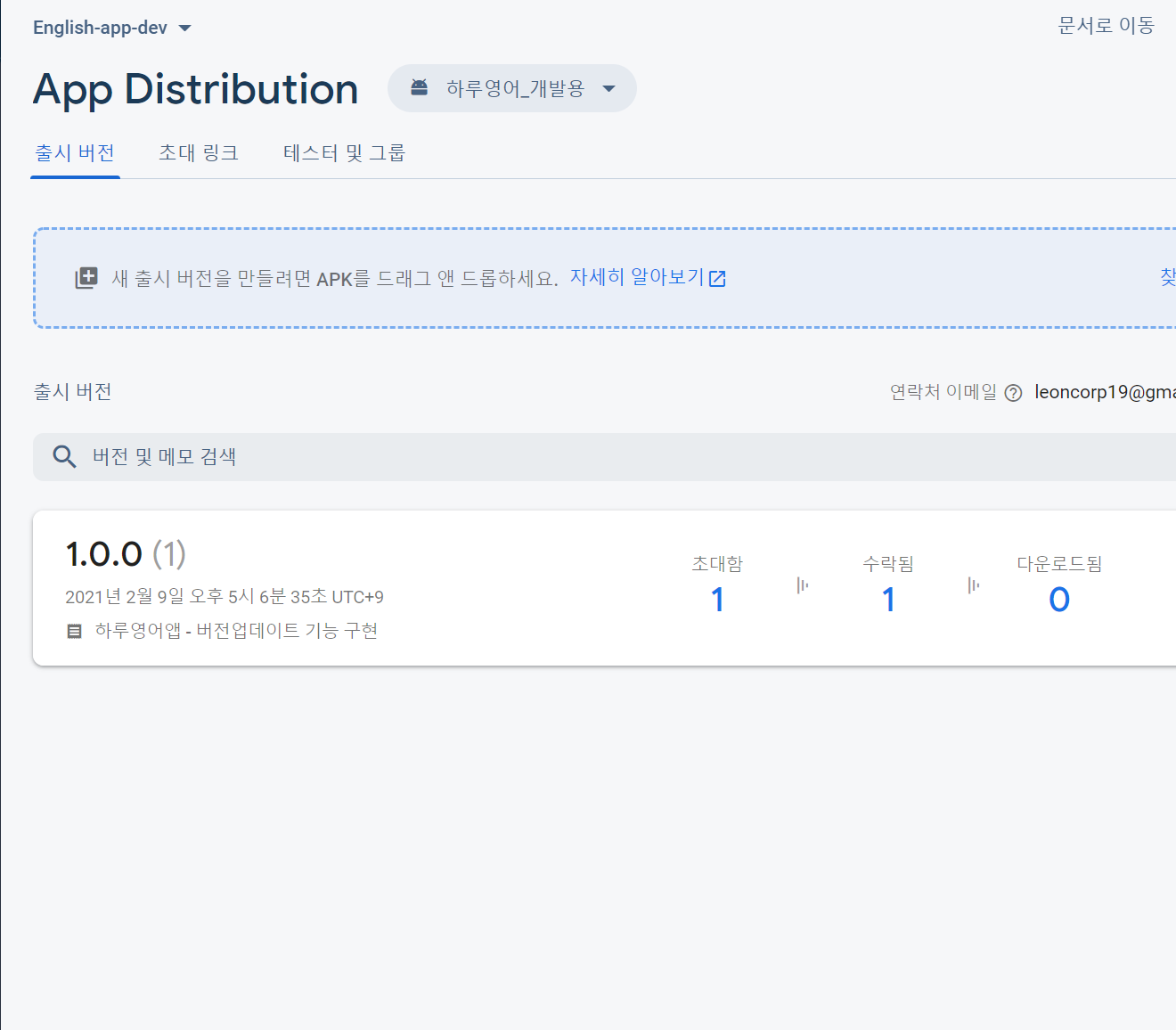This screenshot has height=1030, width=1176.
Task: Focus the 버전 및 메모 검색 search field
Action: tap(604, 457)
